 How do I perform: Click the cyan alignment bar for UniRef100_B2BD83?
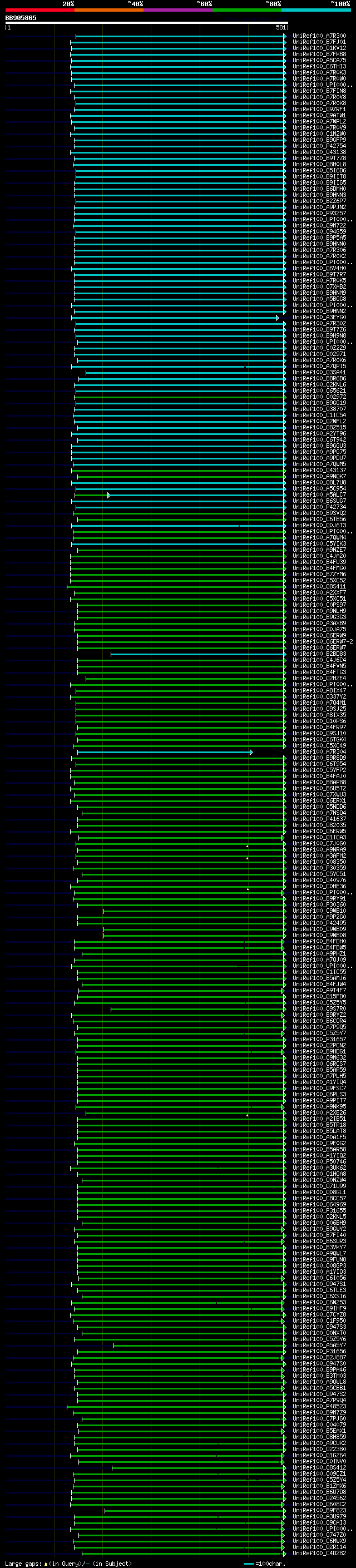199,654
